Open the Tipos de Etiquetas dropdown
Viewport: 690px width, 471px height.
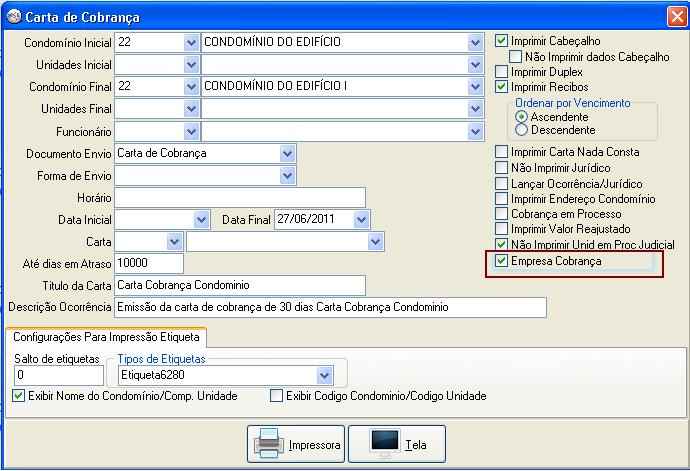pos(324,375)
